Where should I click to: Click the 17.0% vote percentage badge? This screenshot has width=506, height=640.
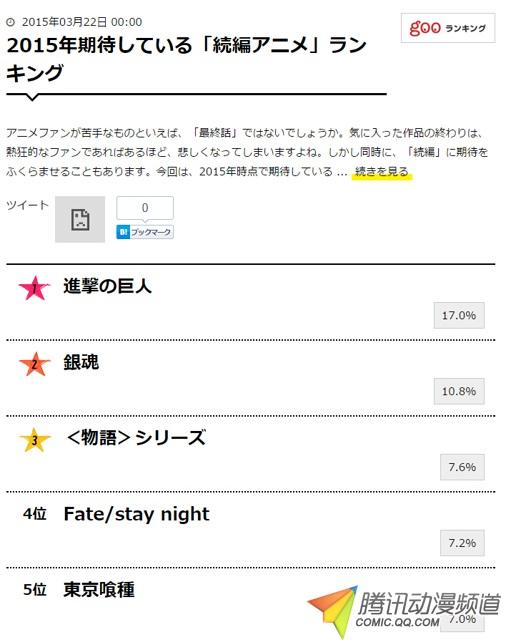point(459,315)
